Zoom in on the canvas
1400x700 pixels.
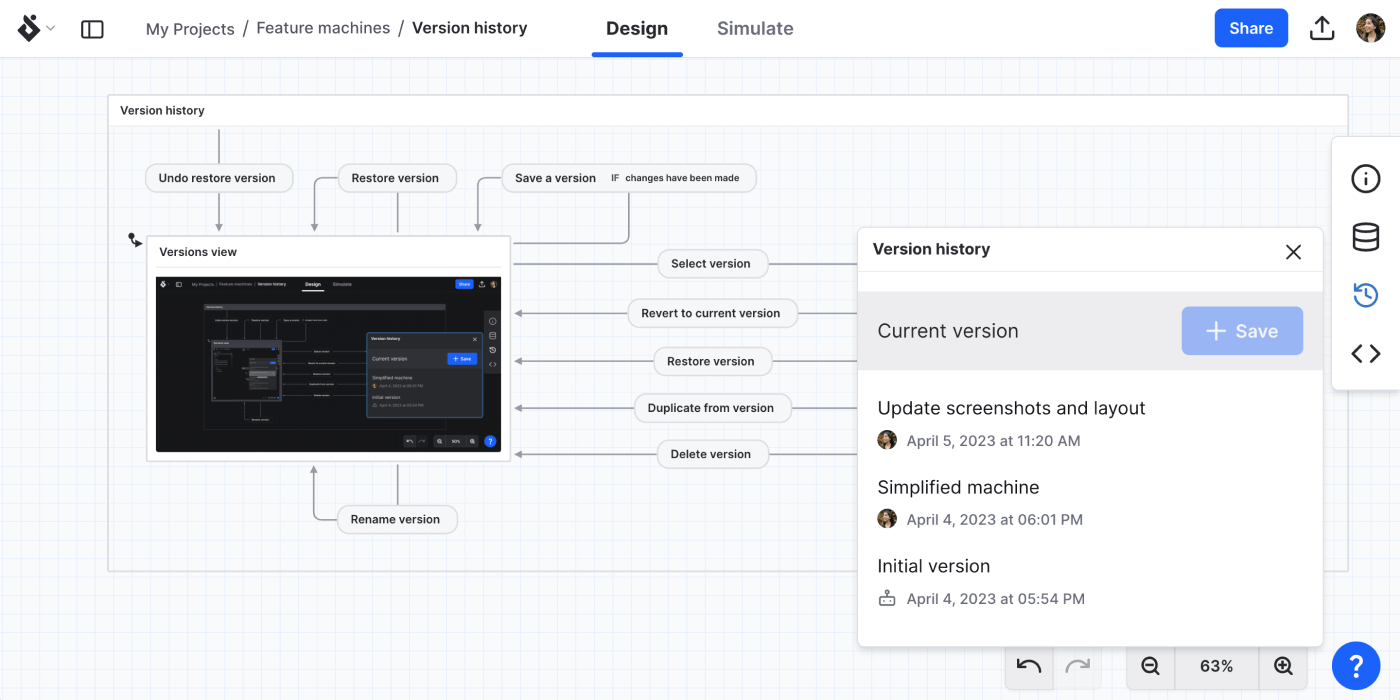click(1283, 666)
